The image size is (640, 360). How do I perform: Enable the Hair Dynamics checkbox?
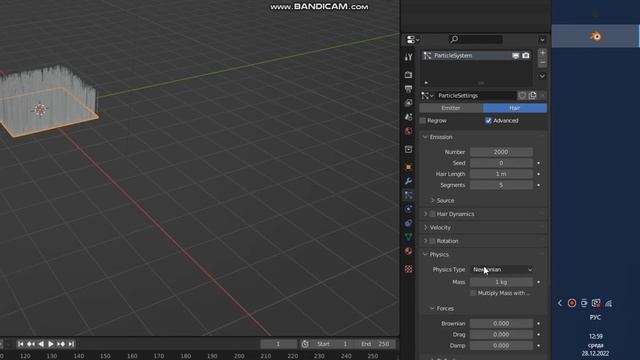[x=433, y=214]
